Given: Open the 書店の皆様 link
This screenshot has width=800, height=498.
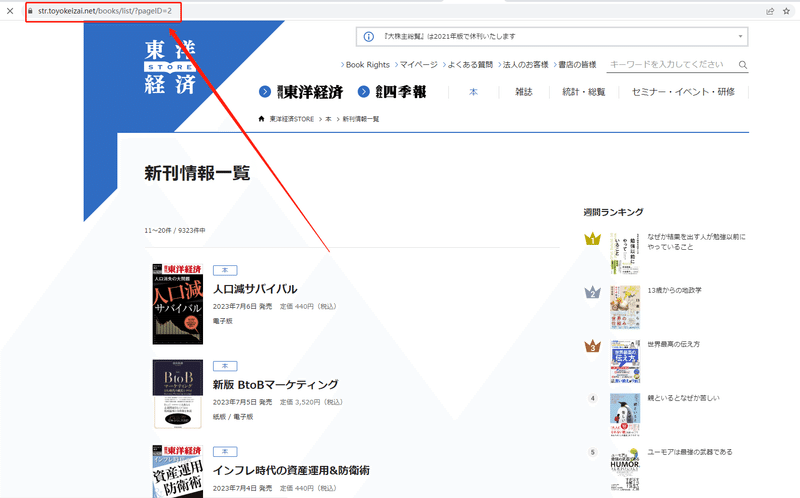Looking at the screenshot, I should click(577, 65).
